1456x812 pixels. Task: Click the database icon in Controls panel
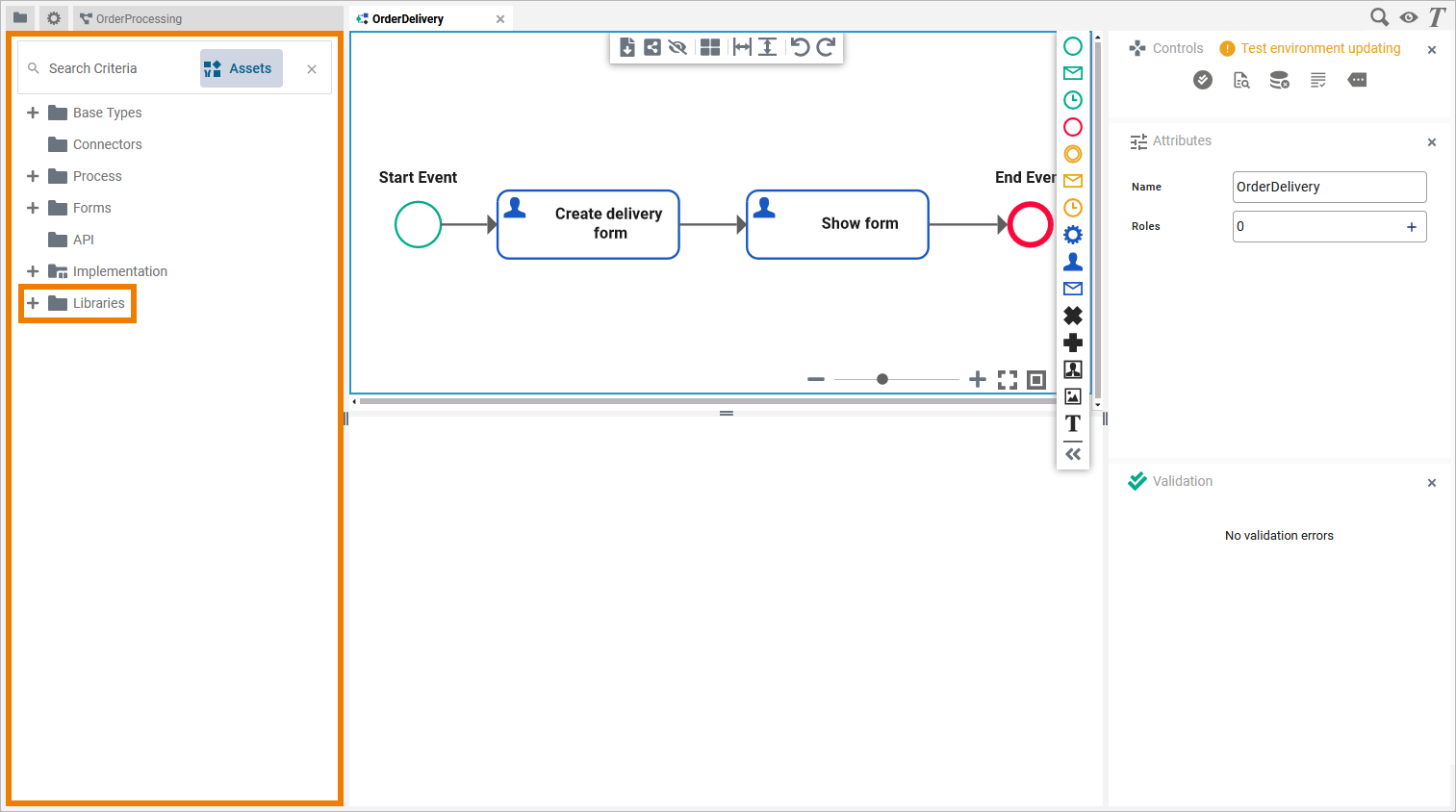pyautogui.click(x=1279, y=81)
